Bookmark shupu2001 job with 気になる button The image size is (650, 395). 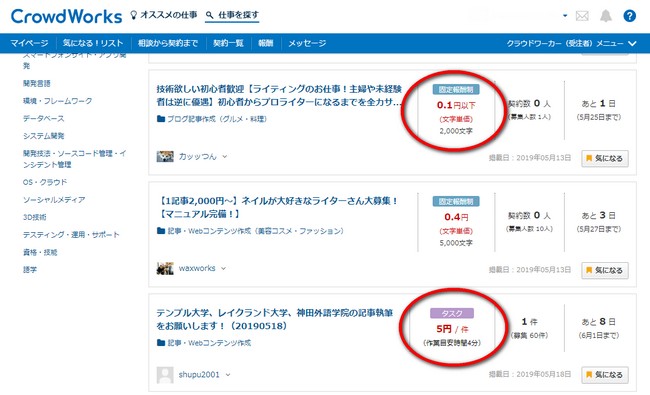pos(605,375)
